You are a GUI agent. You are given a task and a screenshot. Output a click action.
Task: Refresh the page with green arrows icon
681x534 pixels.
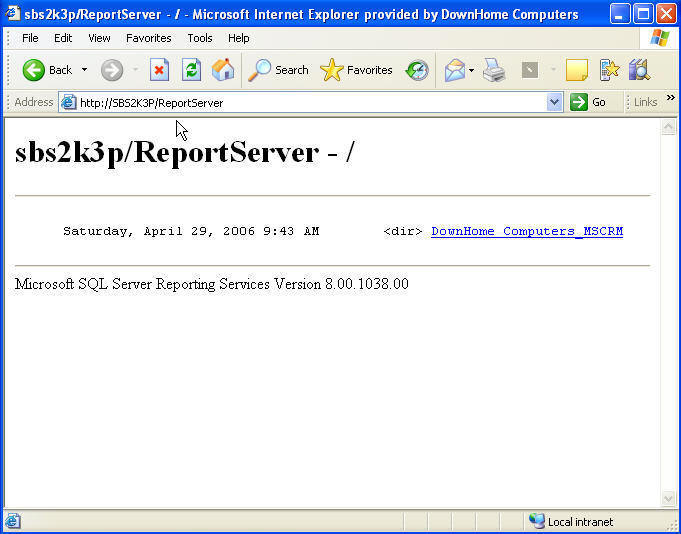point(192,70)
